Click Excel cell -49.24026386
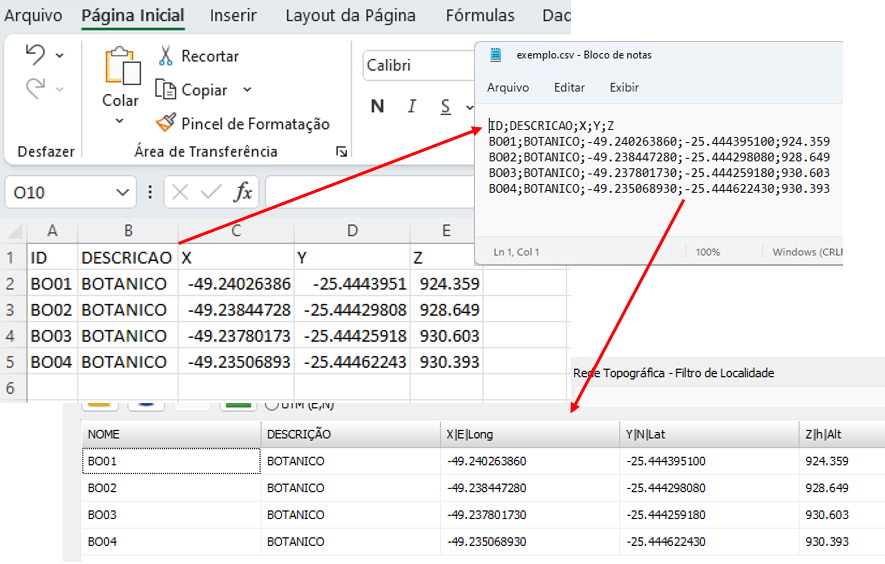This screenshot has height=564, width=885. (x=236, y=283)
